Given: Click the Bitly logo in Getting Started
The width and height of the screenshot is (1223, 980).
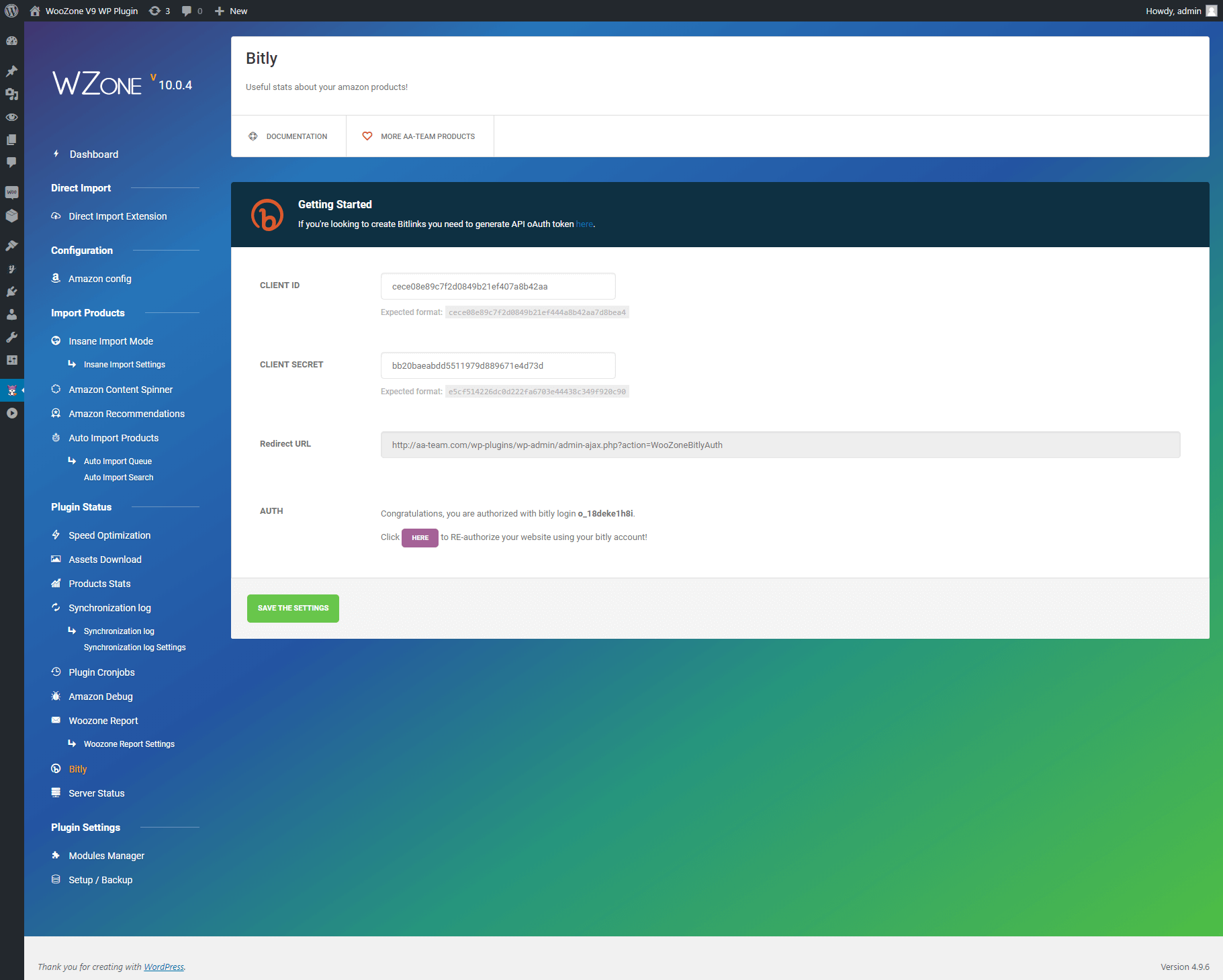Looking at the screenshot, I should [267, 215].
